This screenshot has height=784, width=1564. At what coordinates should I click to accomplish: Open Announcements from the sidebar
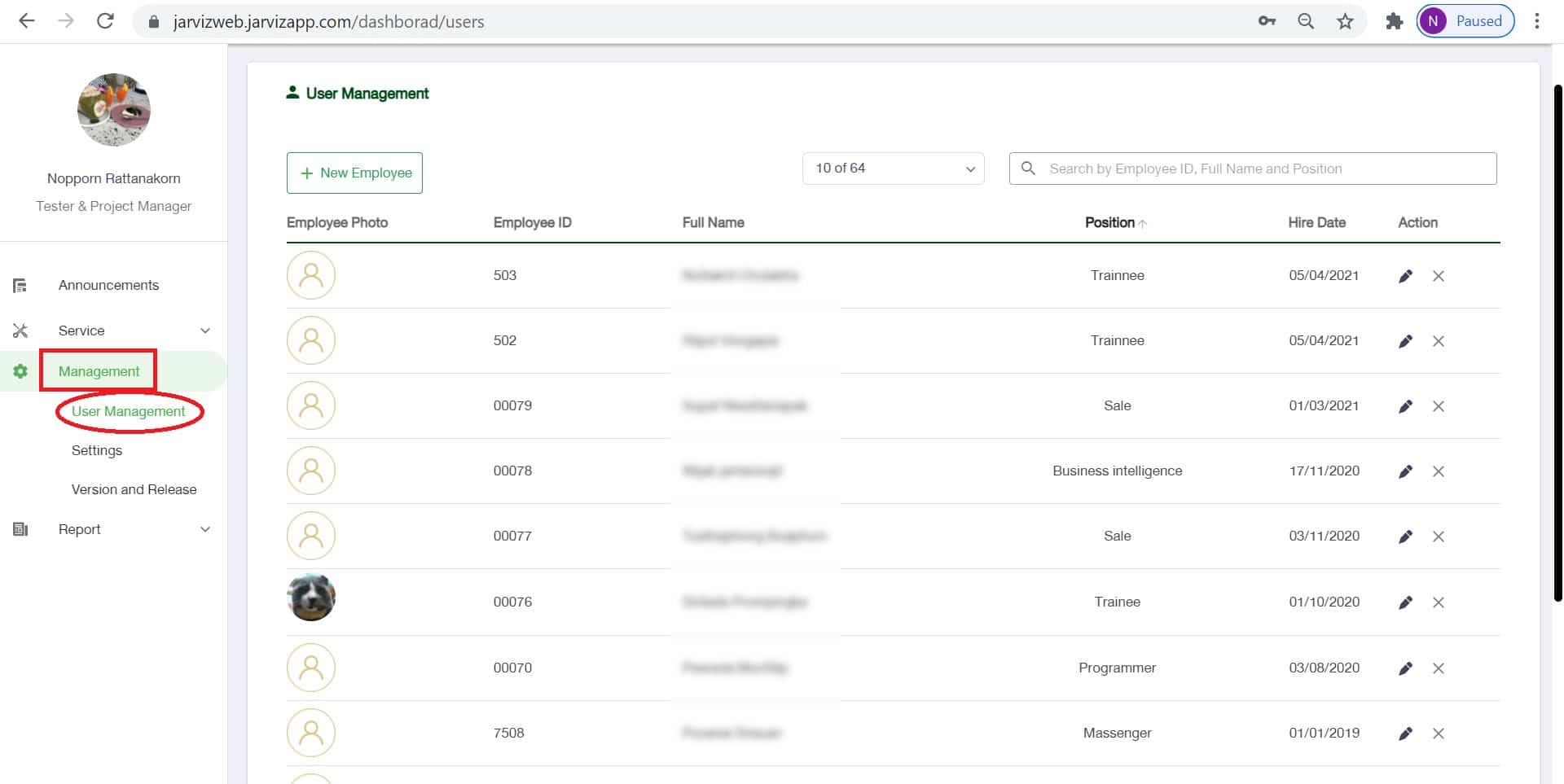pos(108,285)
